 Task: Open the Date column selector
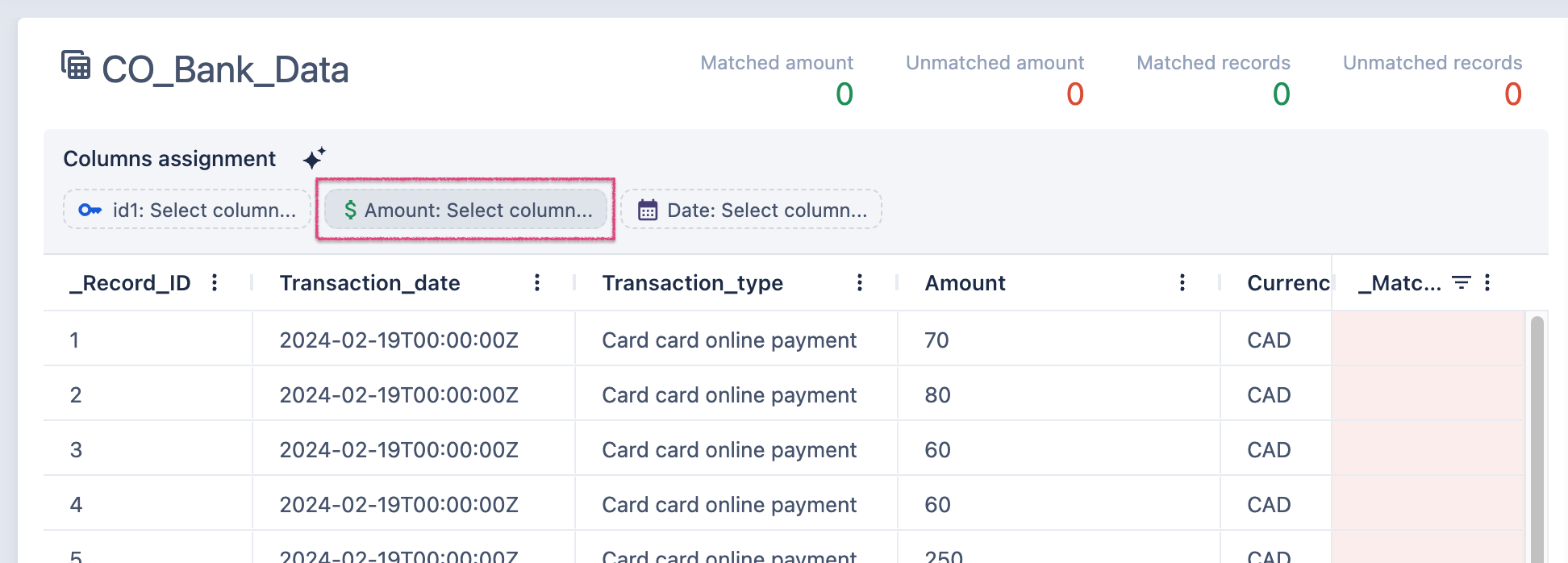click(752, 210)
